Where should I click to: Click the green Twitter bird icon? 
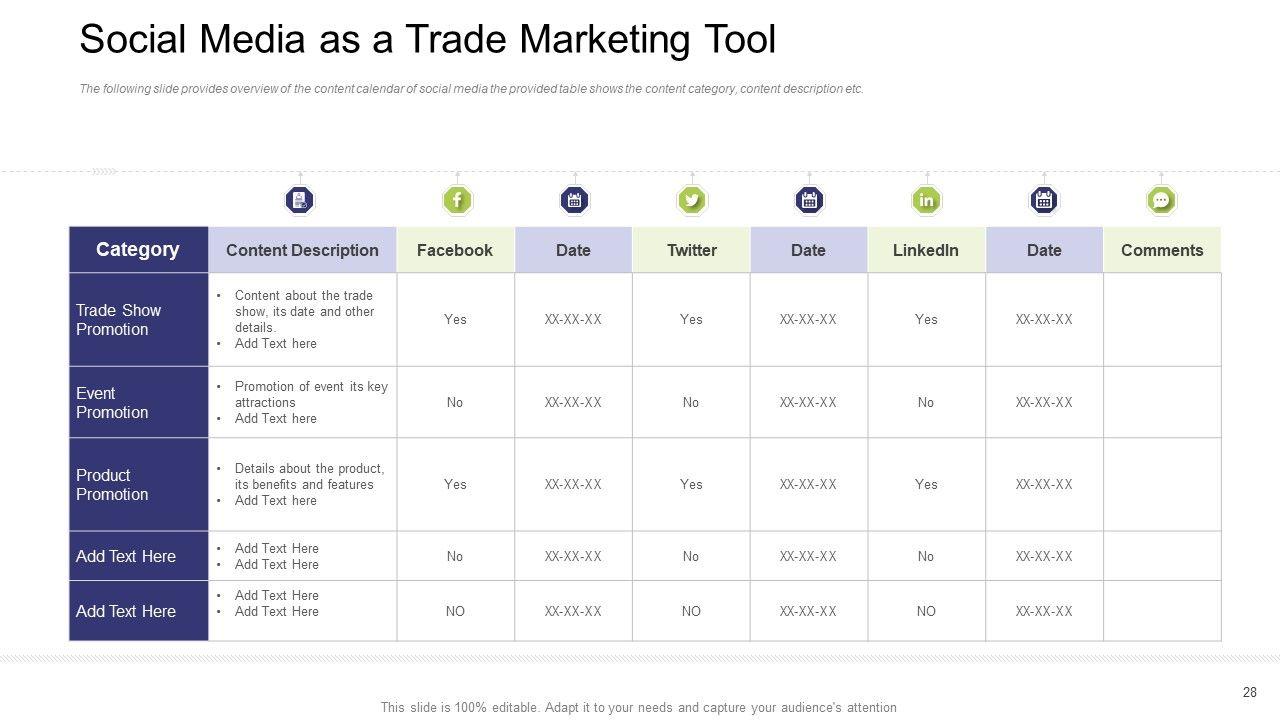pyautogui.click(x=691, y=201)
